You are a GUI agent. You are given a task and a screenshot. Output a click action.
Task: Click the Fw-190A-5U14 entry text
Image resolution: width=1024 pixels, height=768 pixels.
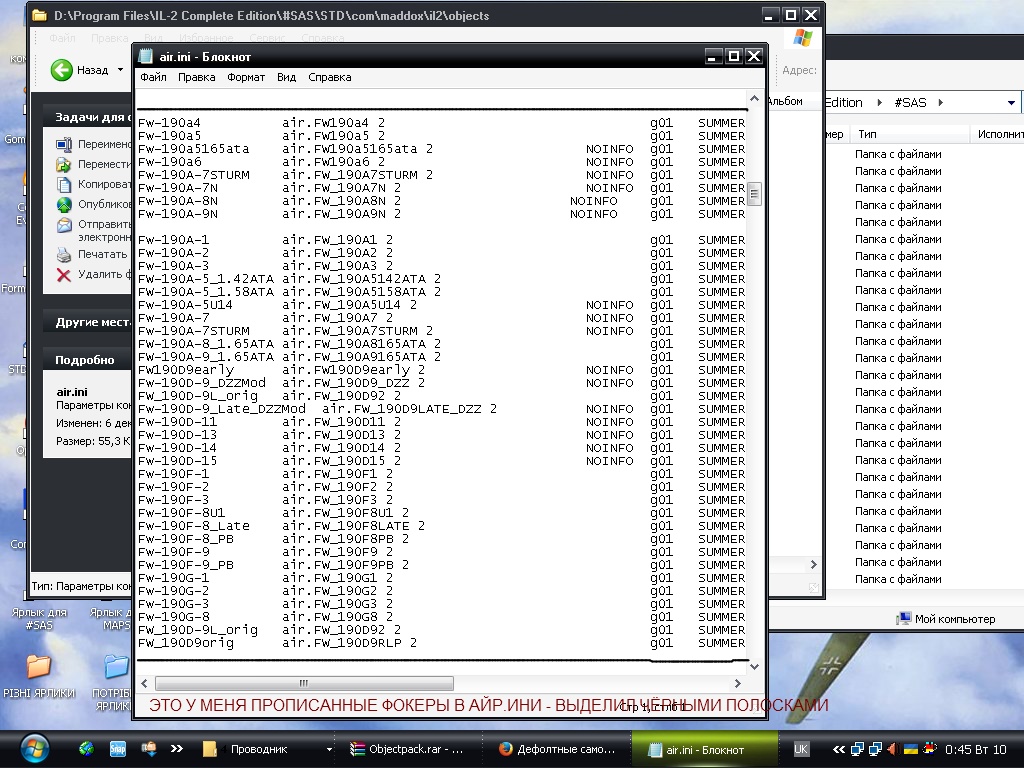pyautogui.click(x=185, y=305)
